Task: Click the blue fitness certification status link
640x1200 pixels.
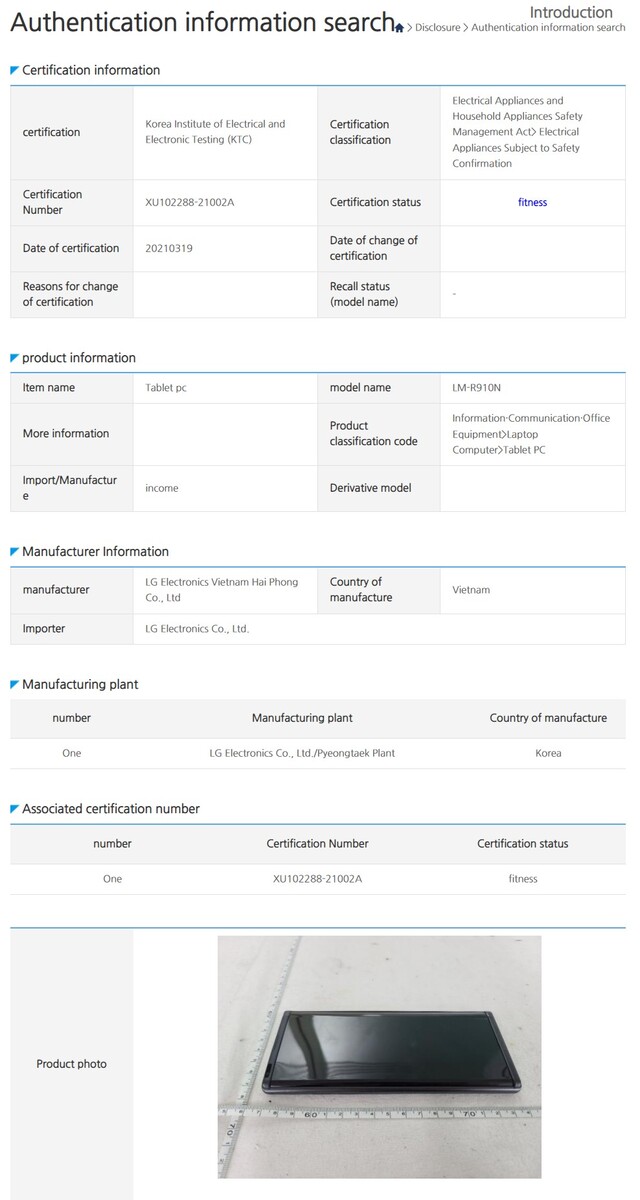Action: pos(532,202)
